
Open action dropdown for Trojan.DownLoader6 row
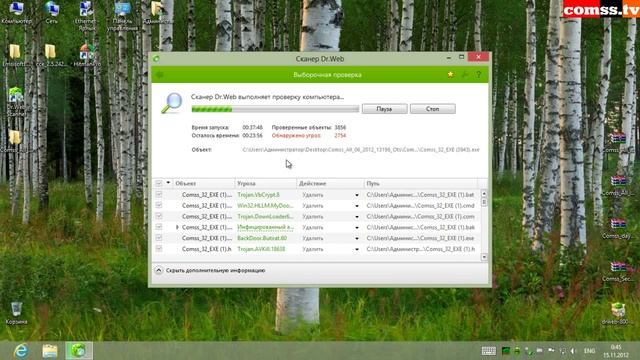(357, 217)
